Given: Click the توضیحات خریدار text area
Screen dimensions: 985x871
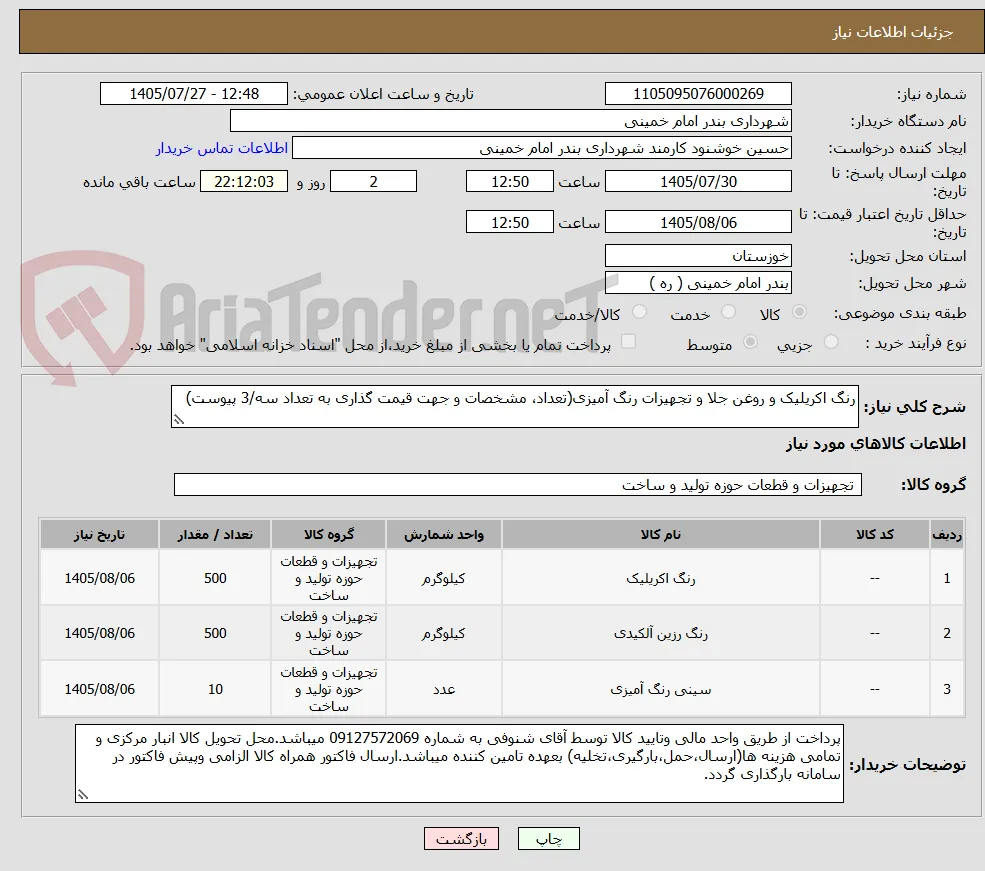Looking at the screenshot, I should 459,763.
